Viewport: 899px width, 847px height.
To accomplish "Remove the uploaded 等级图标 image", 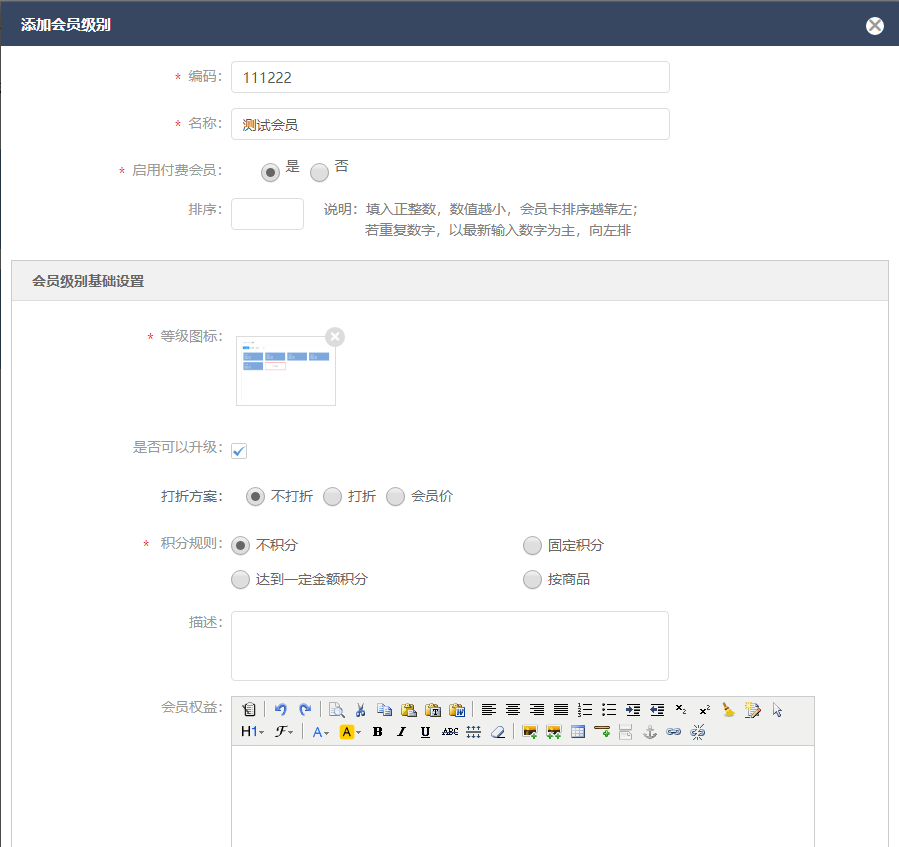I will tap(335, 337).
